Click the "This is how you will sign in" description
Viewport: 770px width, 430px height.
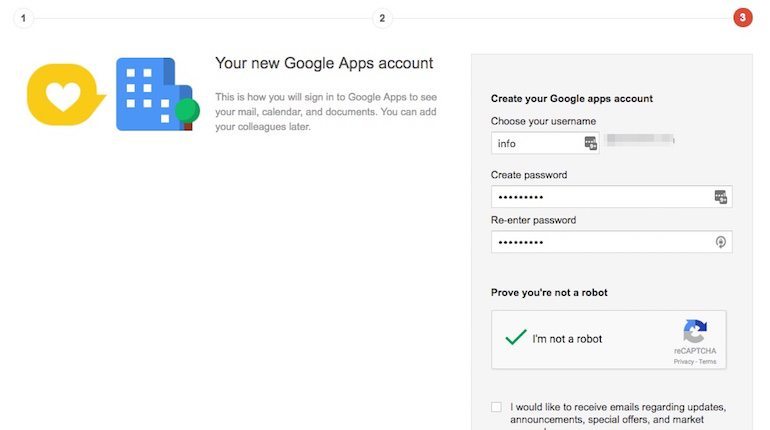pyautogui.click(x=326, y=112)
